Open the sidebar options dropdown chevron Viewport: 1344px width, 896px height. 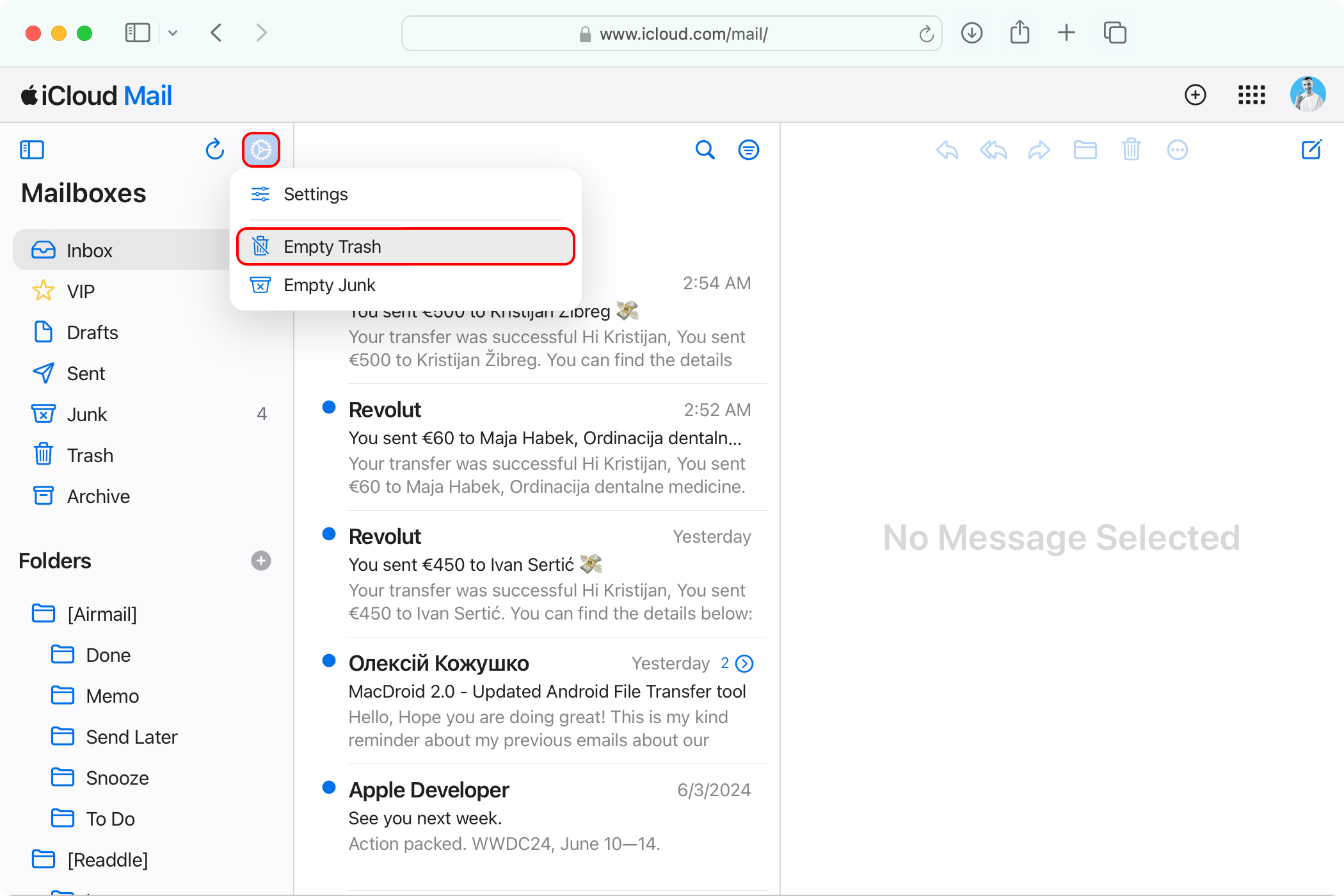(172, 33)
